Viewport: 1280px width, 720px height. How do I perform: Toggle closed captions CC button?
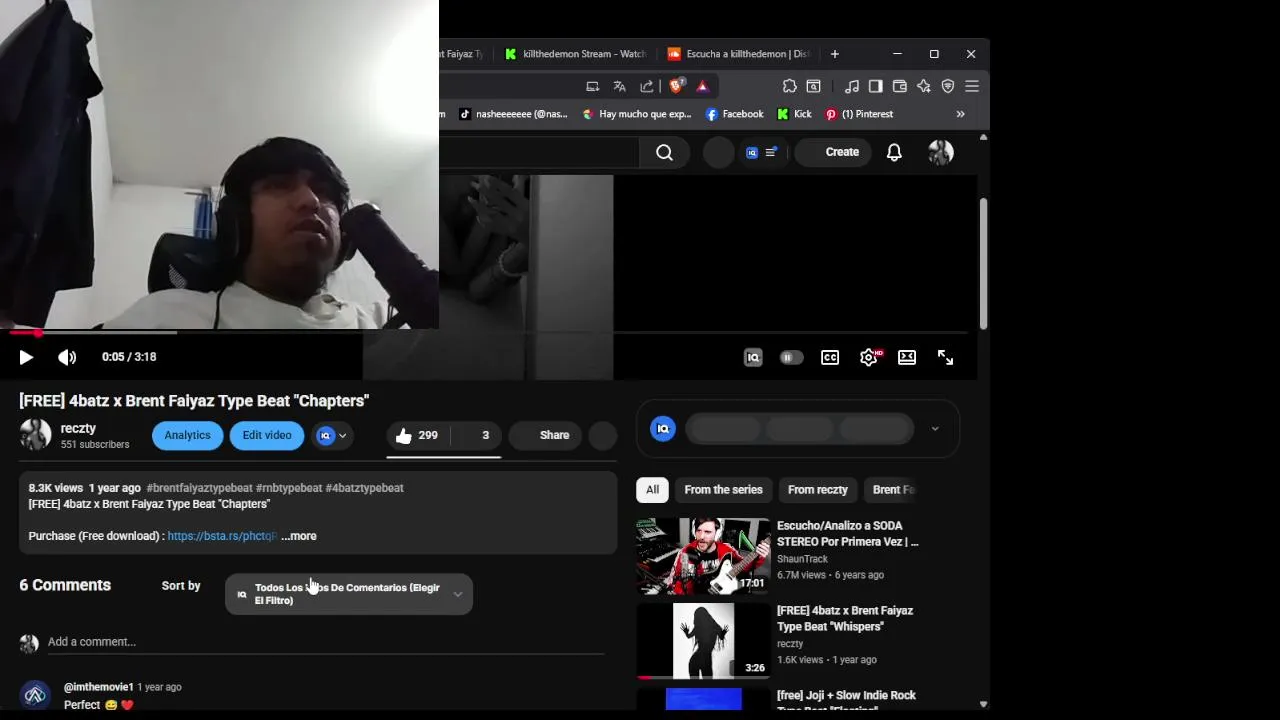click(830, 357)
